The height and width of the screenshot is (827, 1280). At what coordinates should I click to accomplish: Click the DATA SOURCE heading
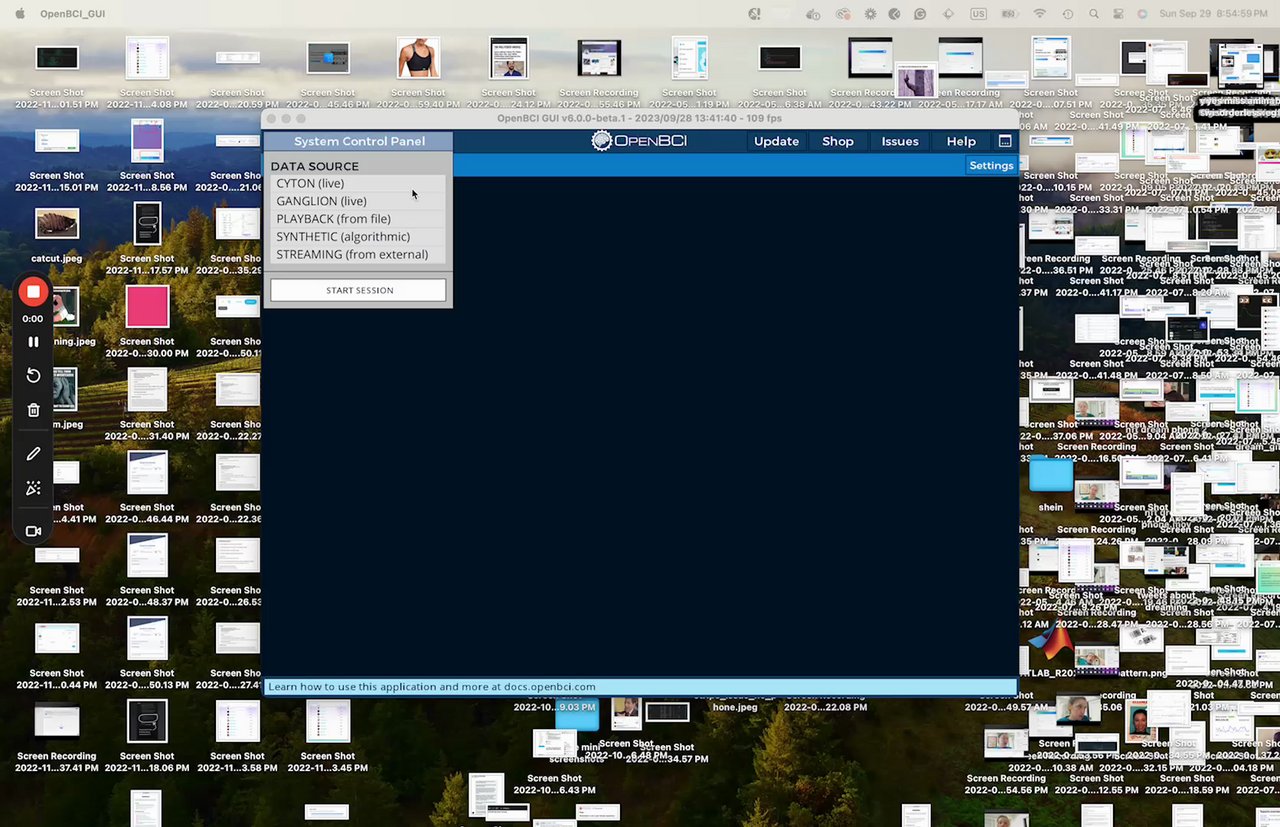(x=314, y=166)
